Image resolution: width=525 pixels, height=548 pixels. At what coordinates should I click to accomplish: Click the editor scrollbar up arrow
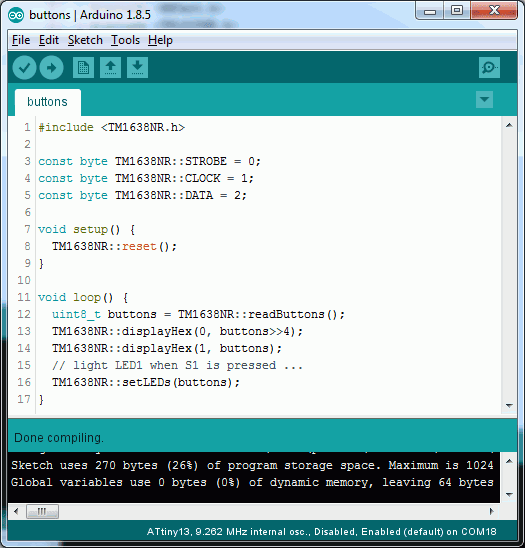[509, 125]
